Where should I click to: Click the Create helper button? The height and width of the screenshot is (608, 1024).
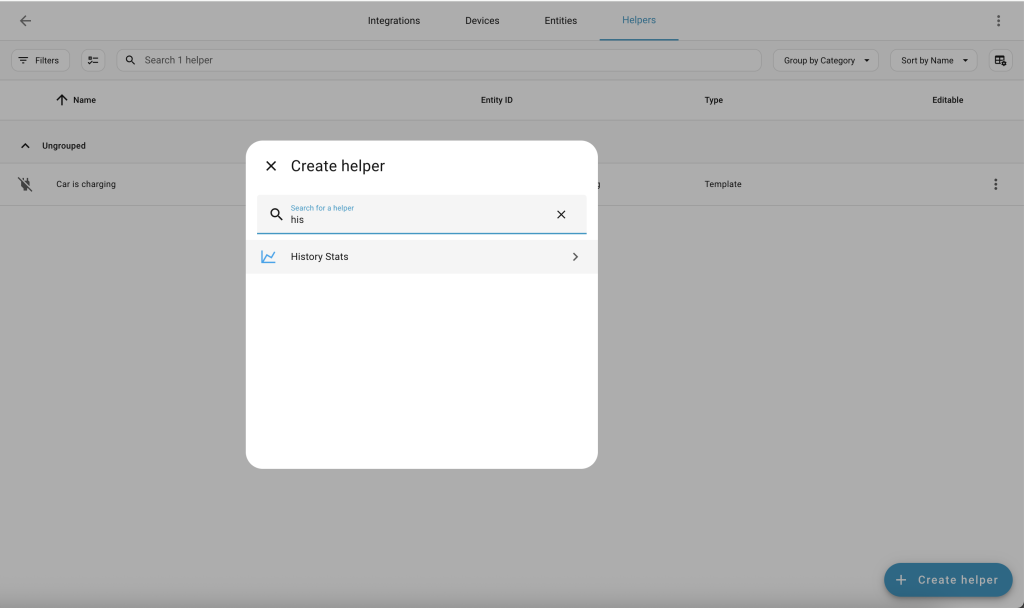[947, 580]
